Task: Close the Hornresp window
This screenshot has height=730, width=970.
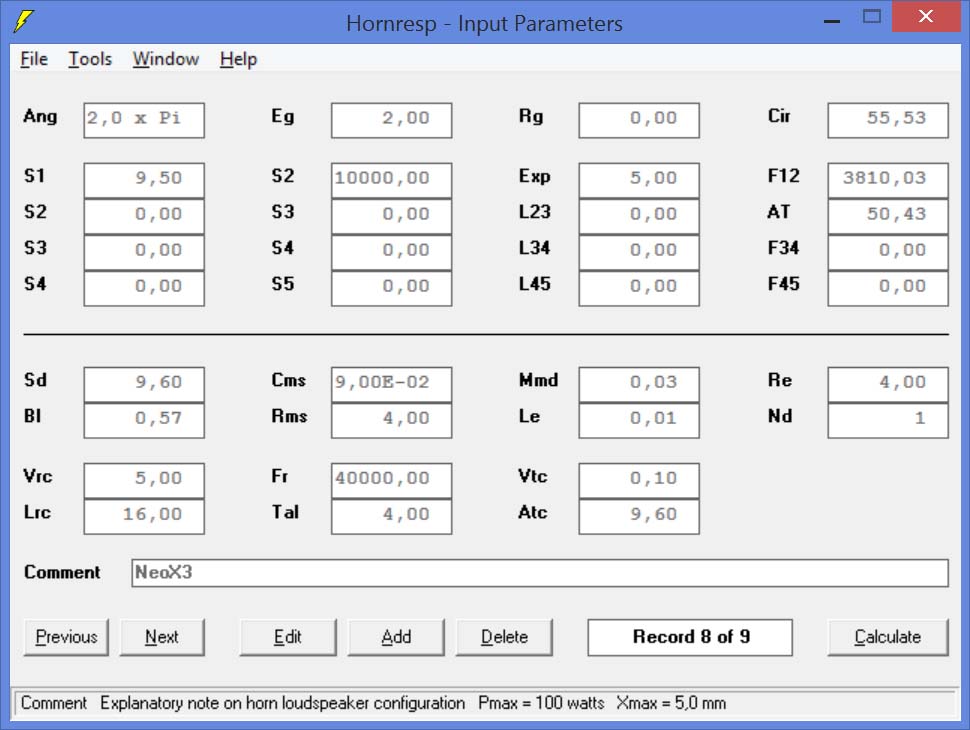Action: coord(925,17)
